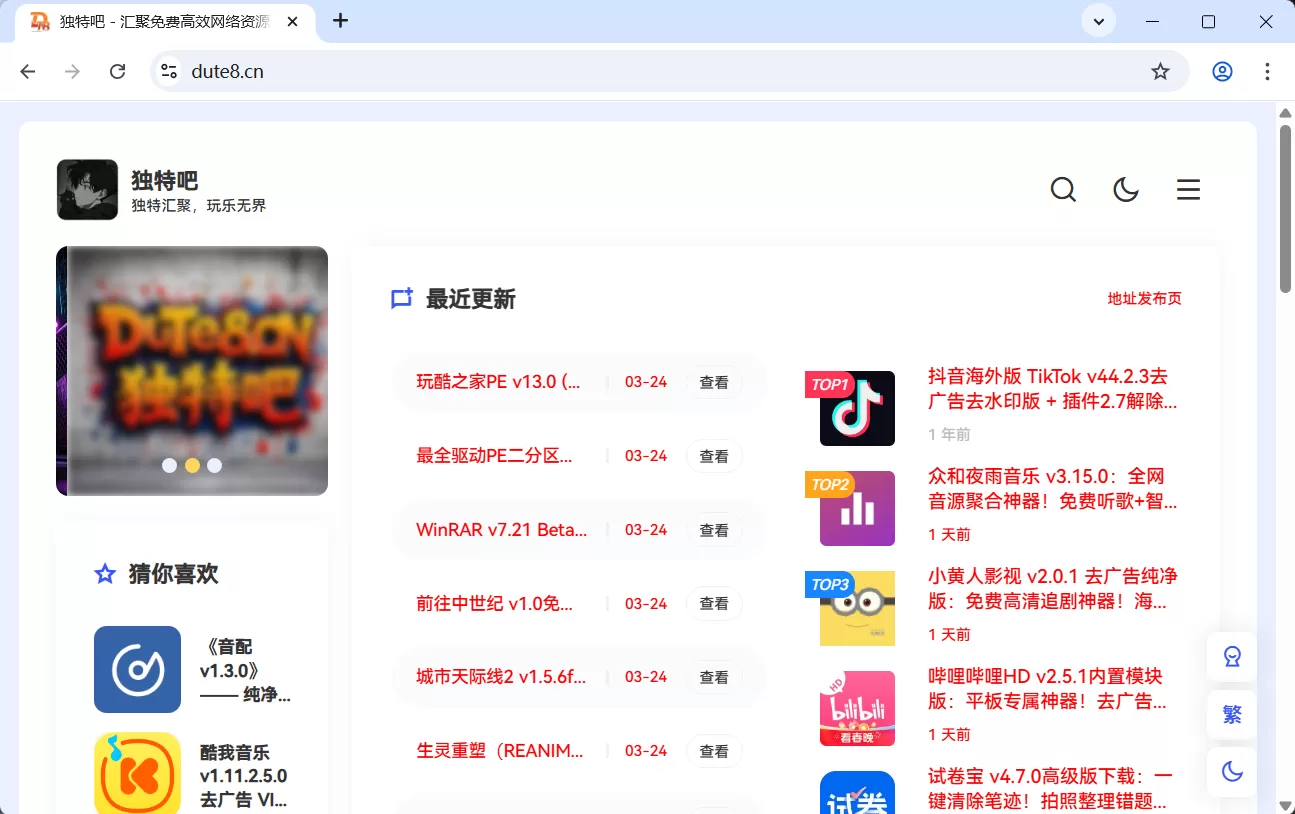Open the browser tab list chevron
Viewport: 1295px width, 814px height.
[1098, 20]
